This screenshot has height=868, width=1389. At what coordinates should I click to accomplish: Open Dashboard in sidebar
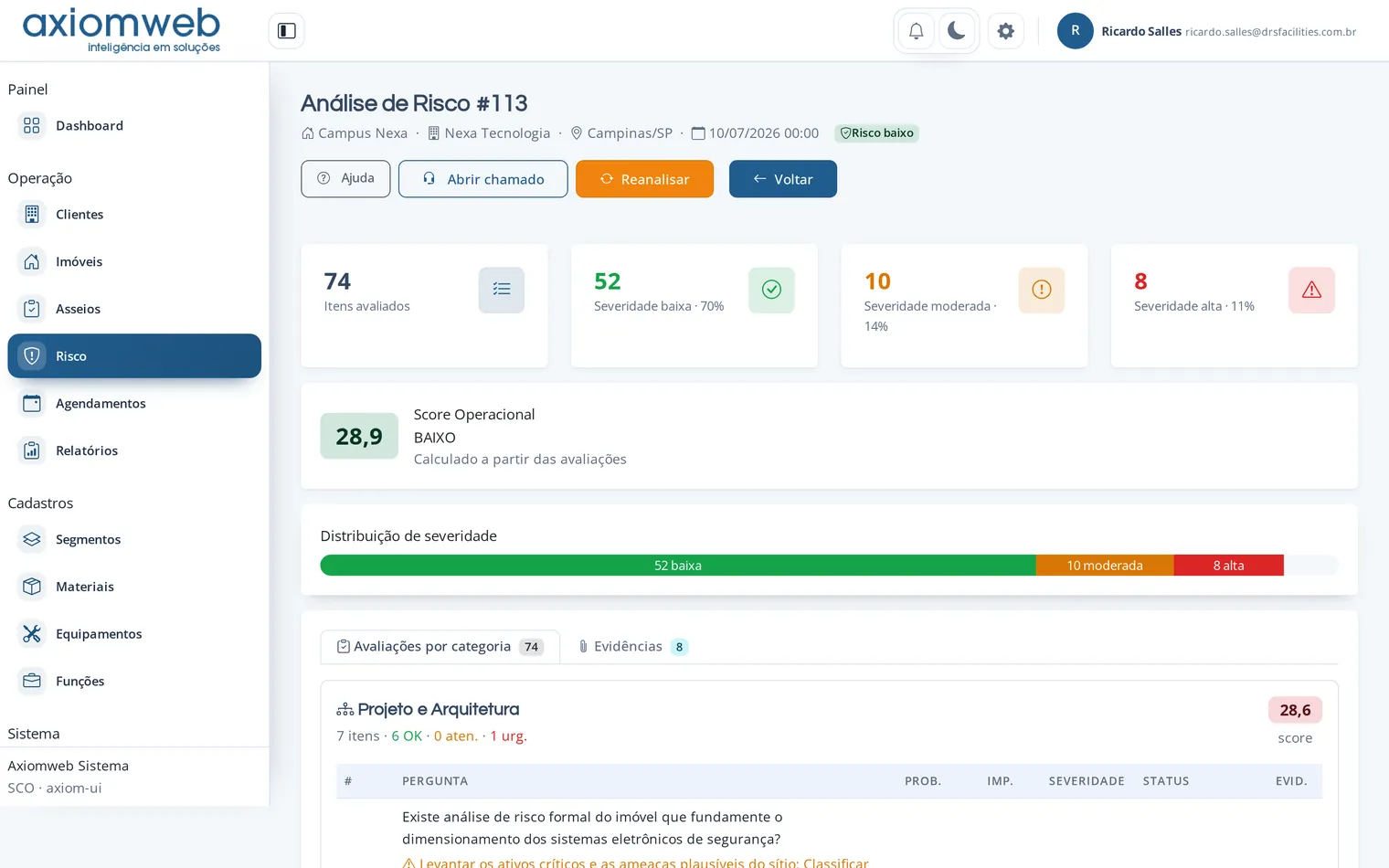134,126
